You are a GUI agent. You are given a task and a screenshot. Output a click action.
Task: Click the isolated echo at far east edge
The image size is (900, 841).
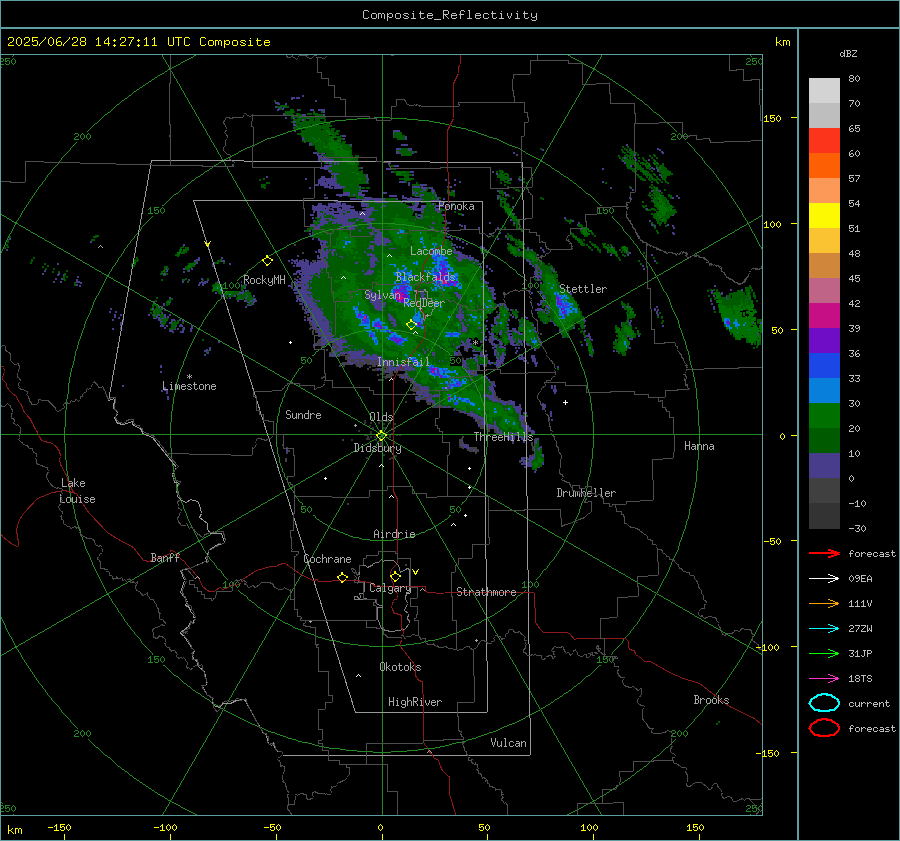point(738,316)
